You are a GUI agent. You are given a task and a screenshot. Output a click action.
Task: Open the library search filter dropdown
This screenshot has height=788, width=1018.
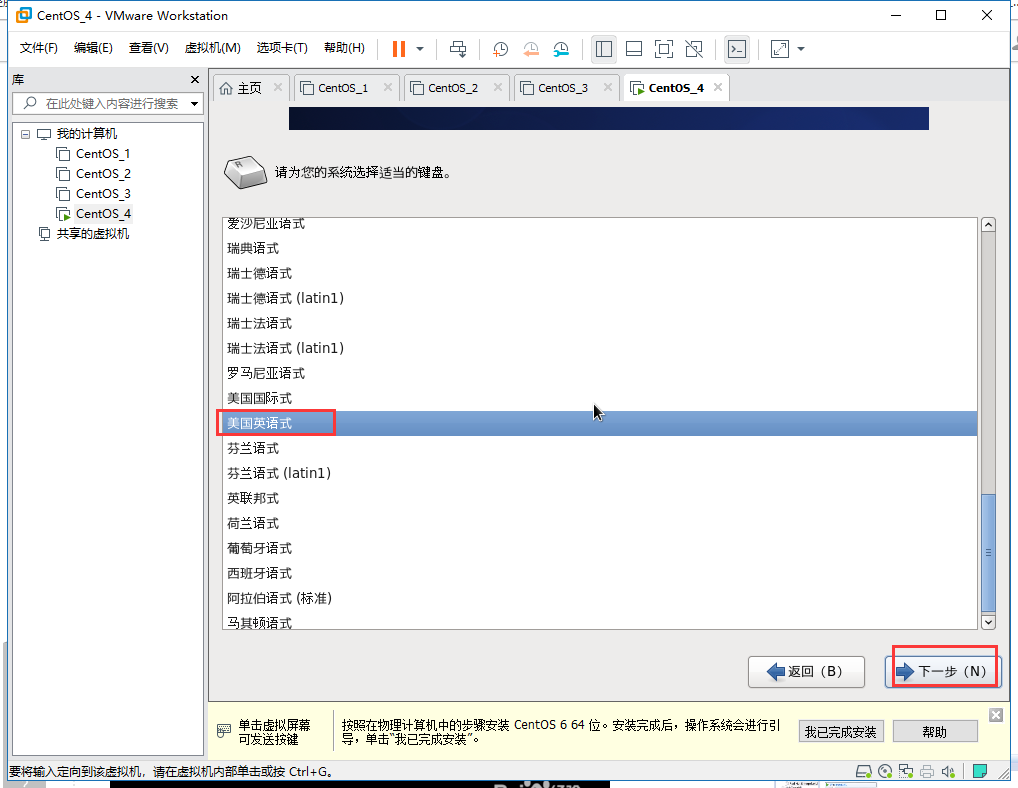click(194, 104)
